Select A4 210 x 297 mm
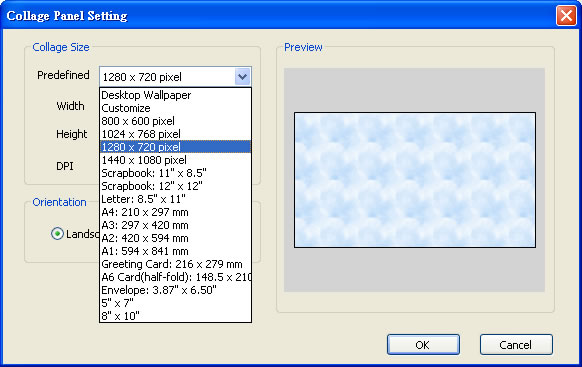The width and height of the screenshot is (582, 367). (x=175, y=212)
